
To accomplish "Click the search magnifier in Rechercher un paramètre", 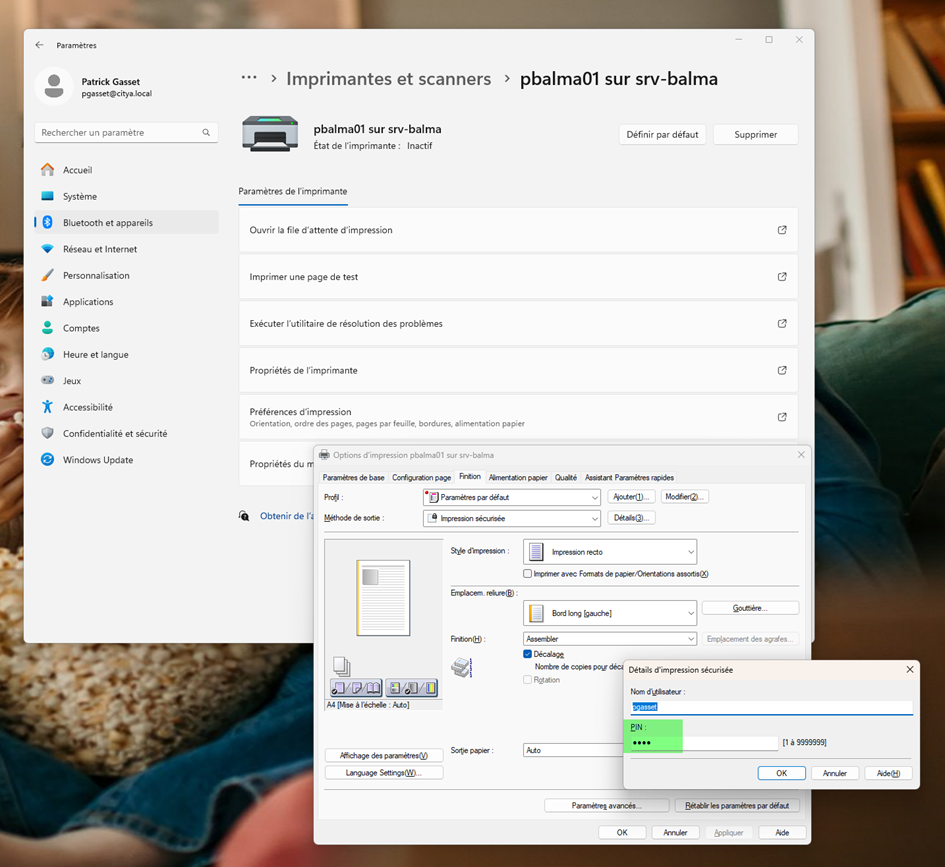I will coord(206,133).
